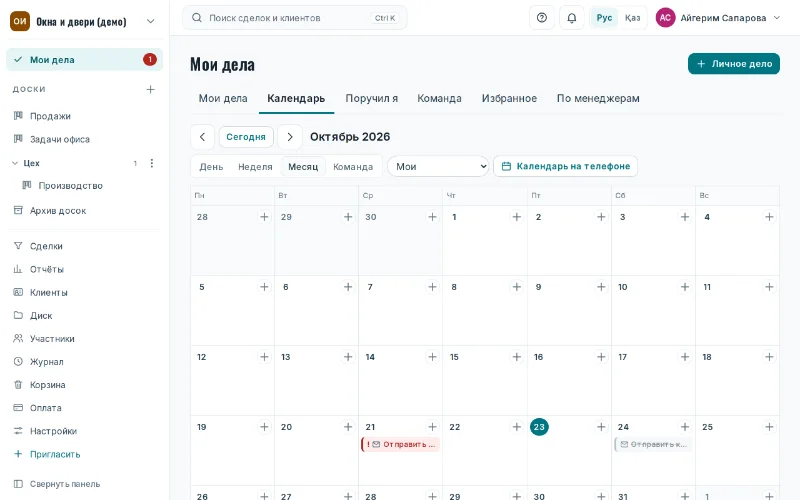Open Мои дела in sidebar
Screen dimensions: 800x500
click(84, 60)
